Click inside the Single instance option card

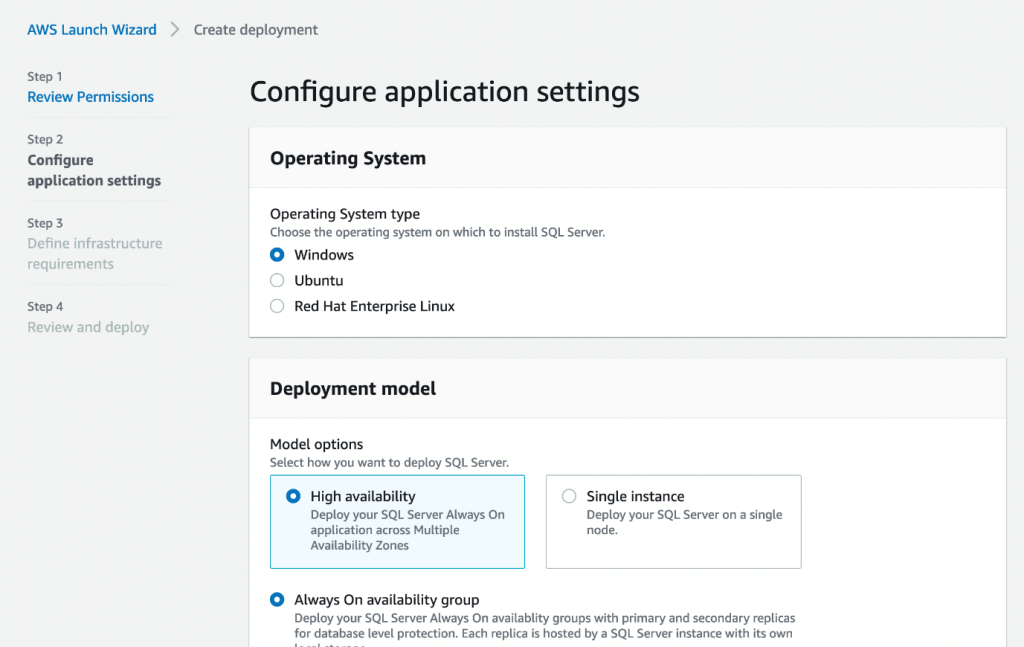(x=673, y=521)
